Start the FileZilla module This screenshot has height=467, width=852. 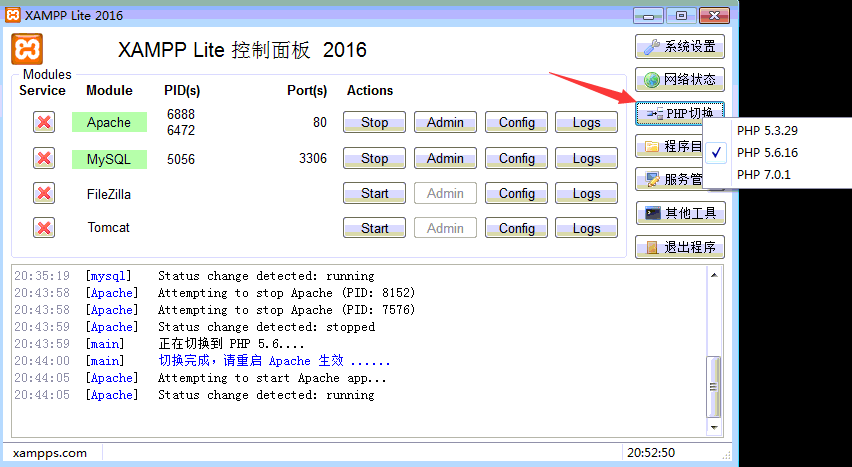(374, 193)
